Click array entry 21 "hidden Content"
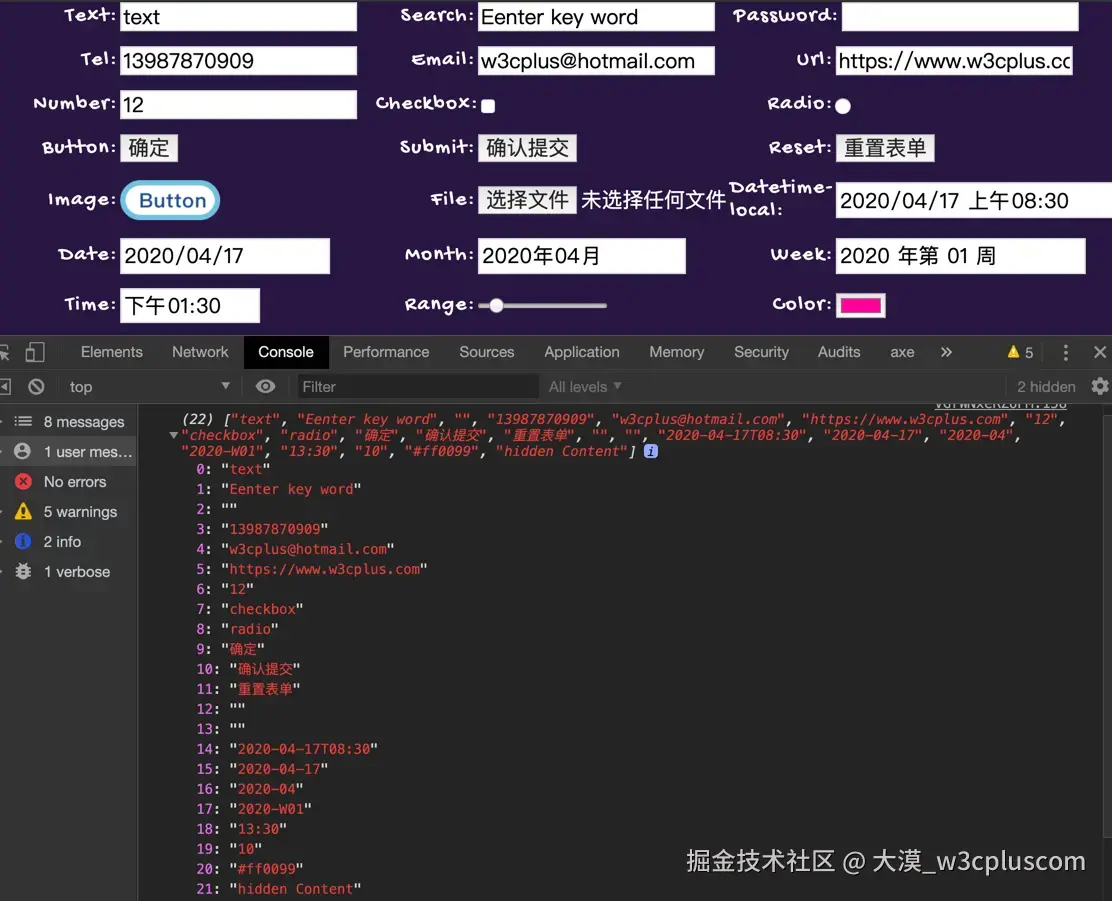1112x901 pixels. pyautogui.click(x=279, y=888)
